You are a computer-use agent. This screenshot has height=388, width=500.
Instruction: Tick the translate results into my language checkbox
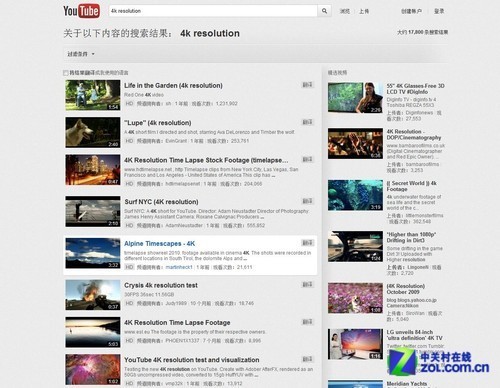(x=66, y=73)
